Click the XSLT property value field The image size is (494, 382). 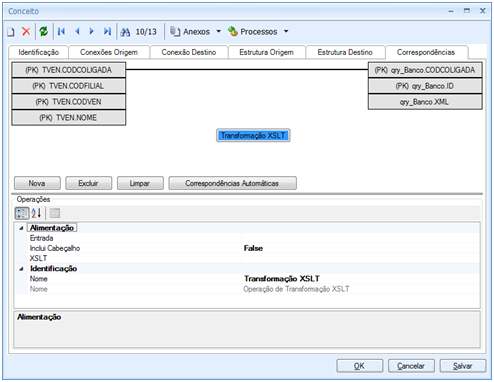361,258
